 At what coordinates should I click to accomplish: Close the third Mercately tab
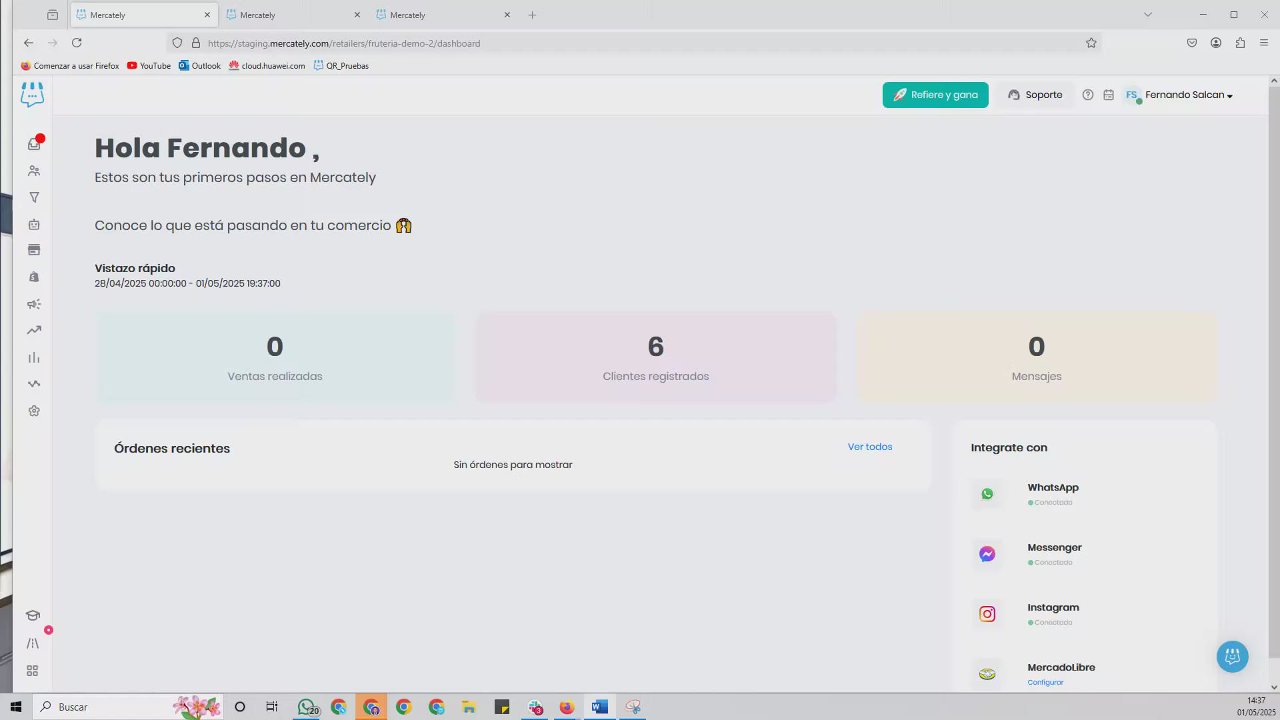(507, 15)
